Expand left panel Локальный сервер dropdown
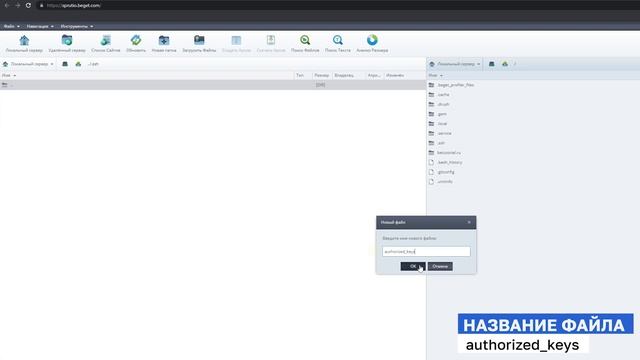Image resolution: width=640 pixels, height=360 pixels. [x=28, y=64]
